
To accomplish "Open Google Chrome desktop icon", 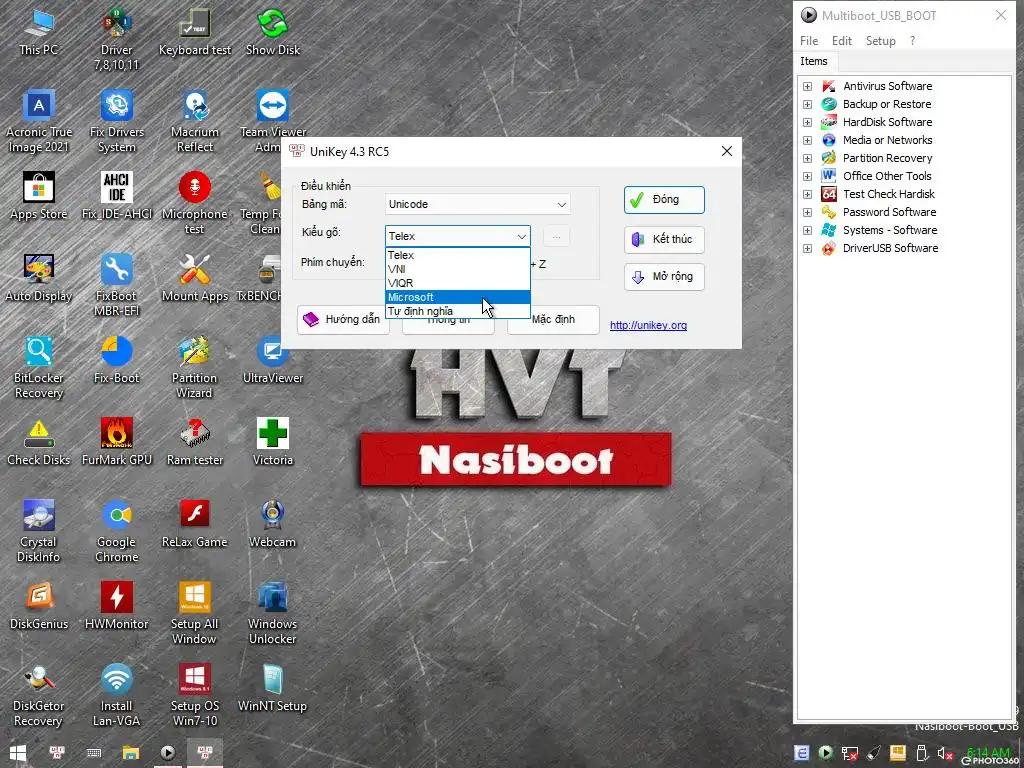I will click(116, 532).
